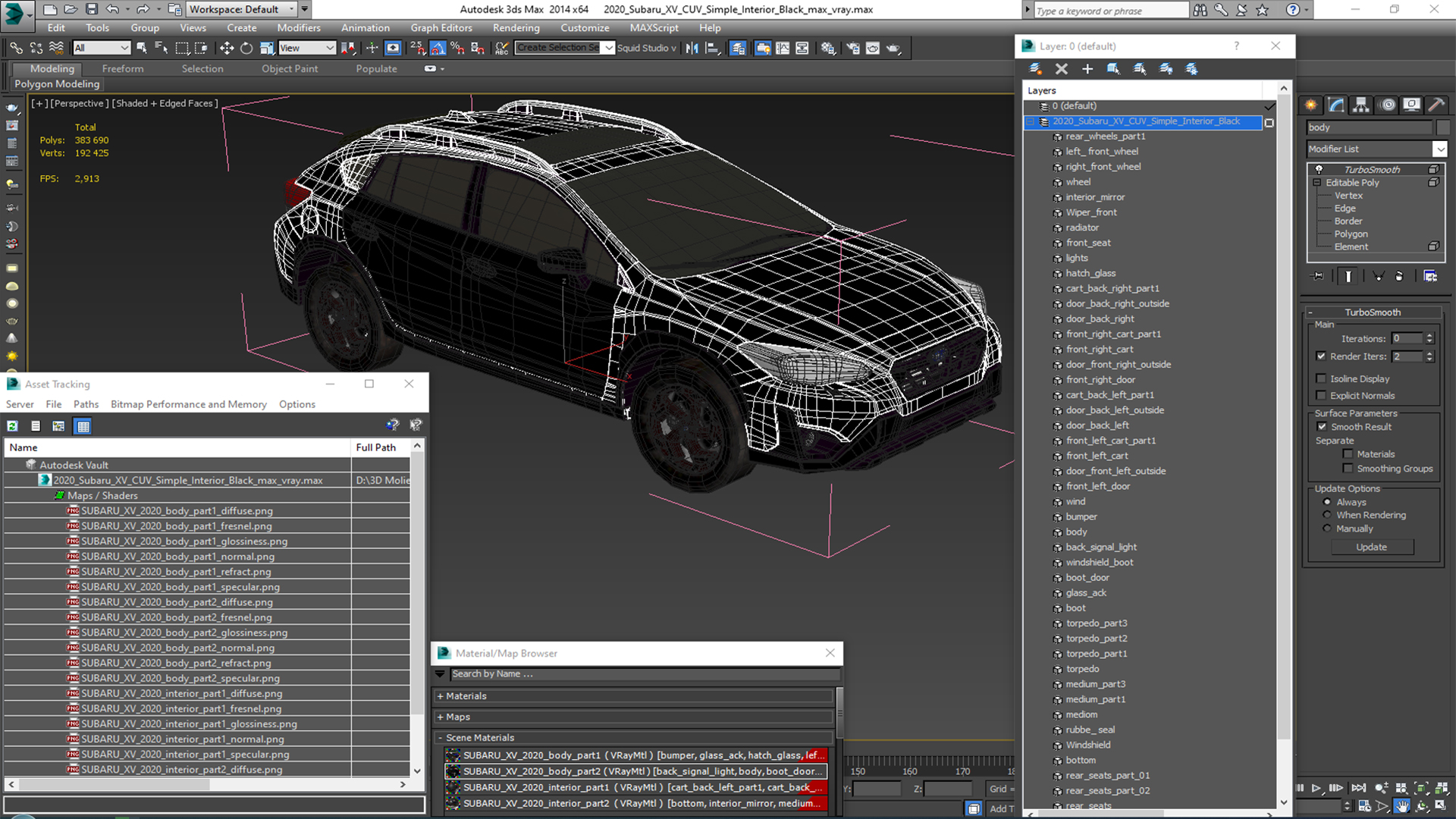Click Show End Result toggle icon
Viewport: 1456px width, 819px height.
click(1348, 277)
